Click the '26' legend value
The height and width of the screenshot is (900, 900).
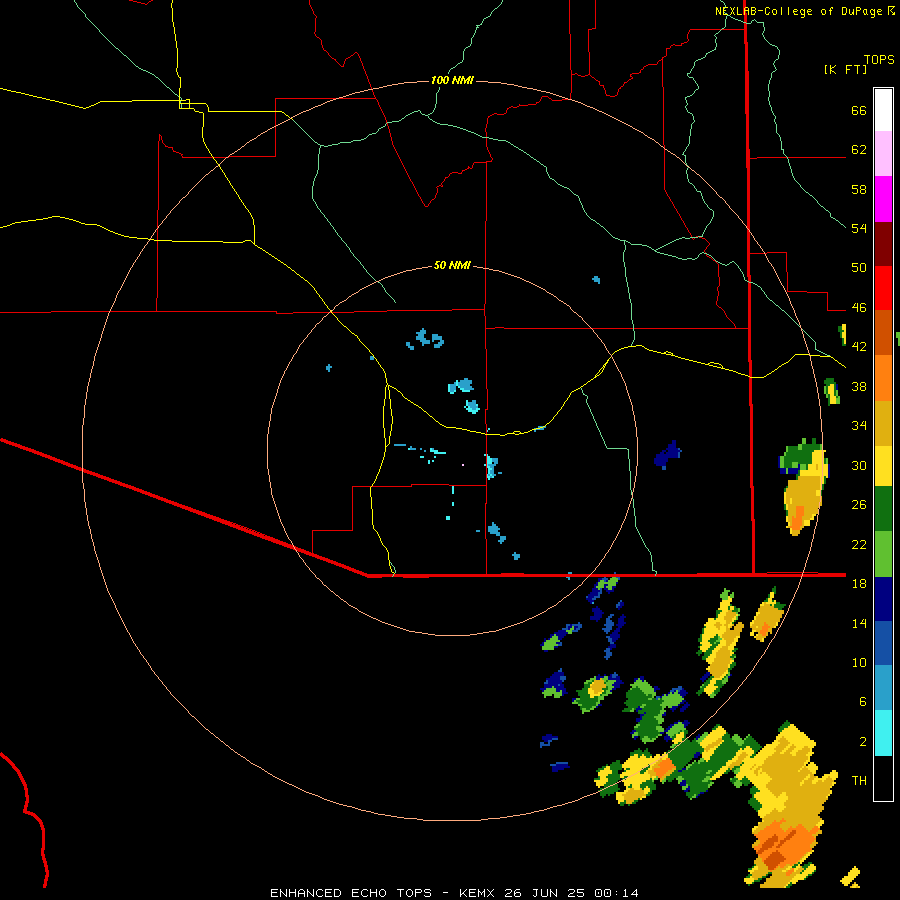coord(859,505)
